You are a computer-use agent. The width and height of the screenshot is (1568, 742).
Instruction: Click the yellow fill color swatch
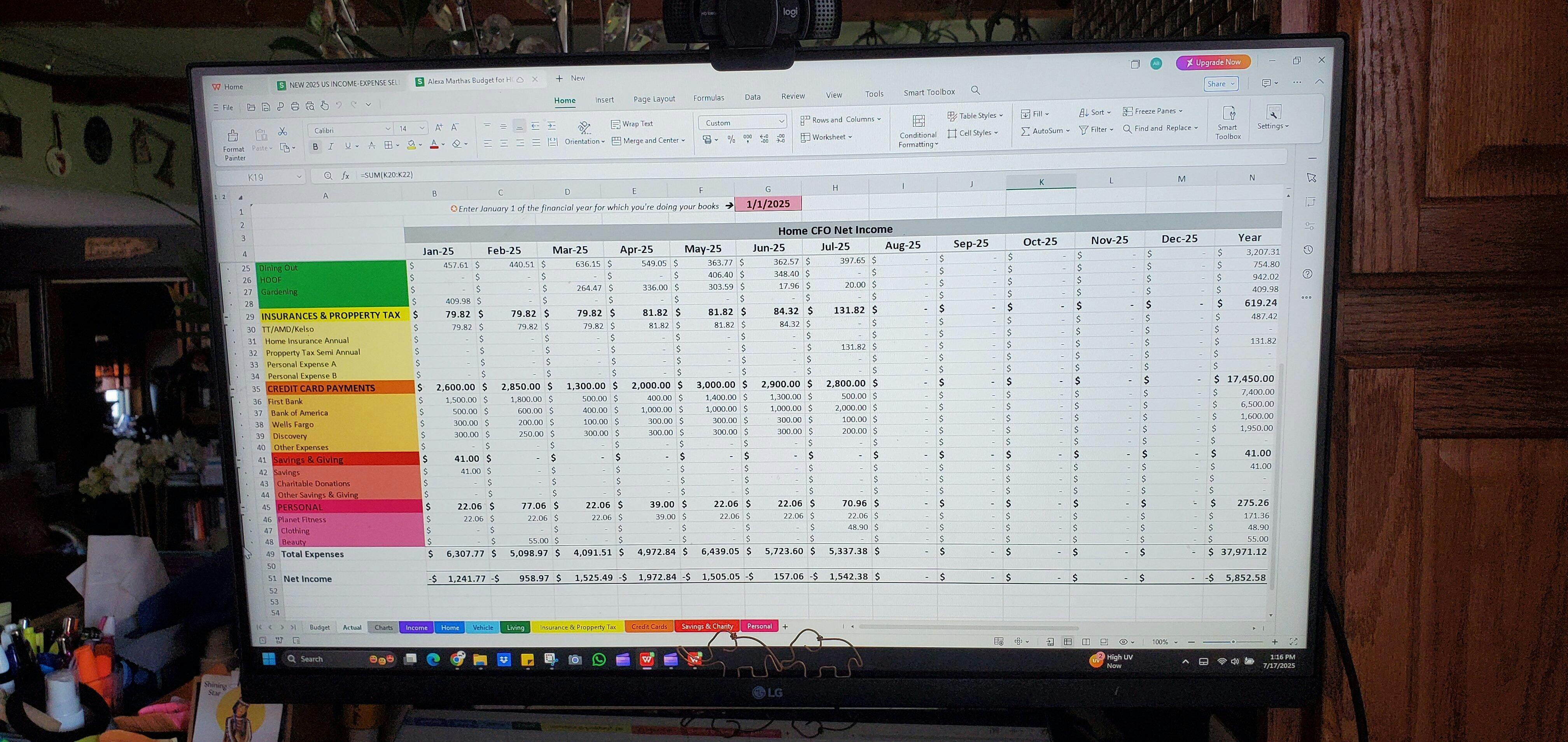pyautogui.click(x=411, y=145)
